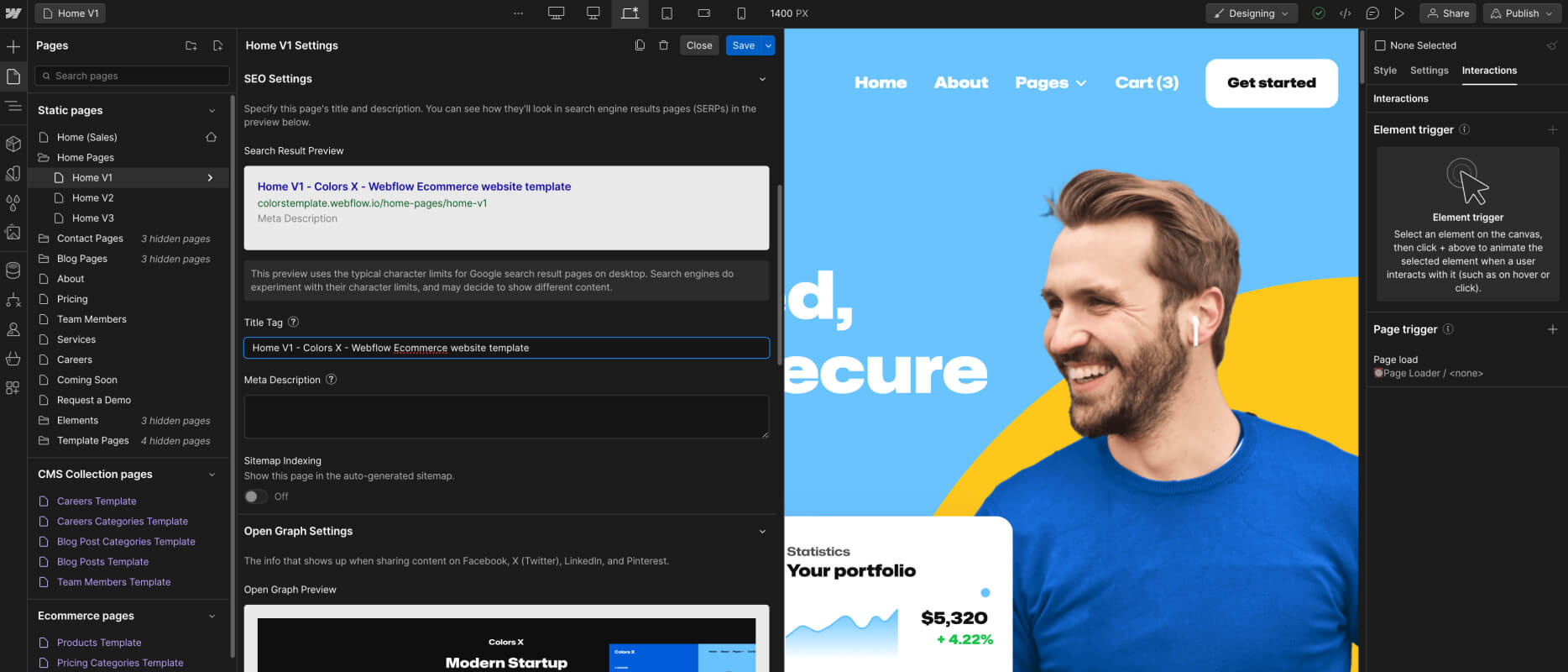Collapse Open Graph Settings section
The height and width of the screenshot is (672, 1568).
click(762, 531)
